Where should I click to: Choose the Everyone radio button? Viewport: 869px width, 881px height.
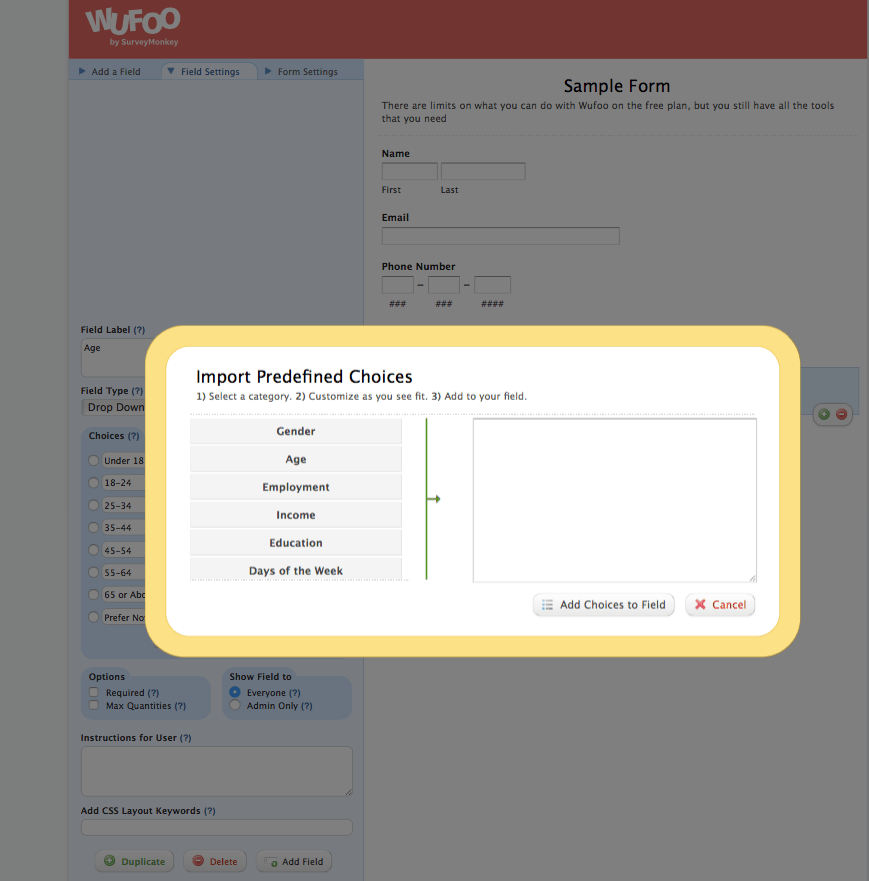(235, 692)
